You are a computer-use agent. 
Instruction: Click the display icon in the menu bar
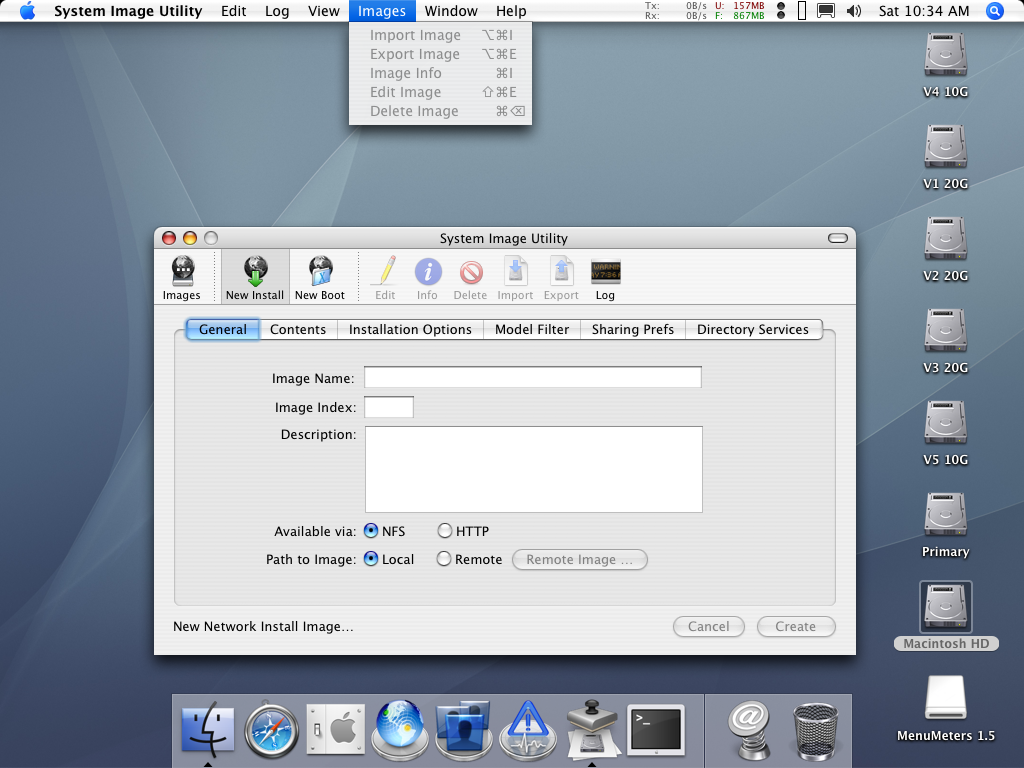[x=826, y=11]
